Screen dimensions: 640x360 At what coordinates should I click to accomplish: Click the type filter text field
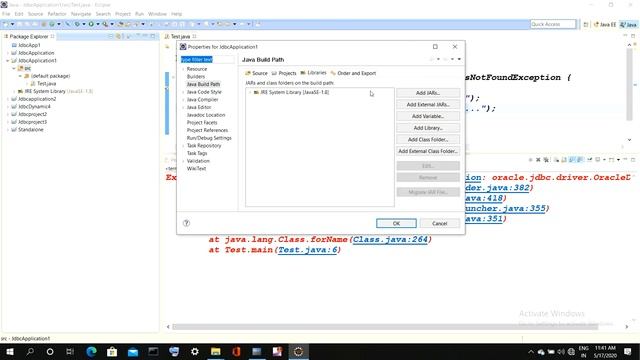tap(207, 60)
